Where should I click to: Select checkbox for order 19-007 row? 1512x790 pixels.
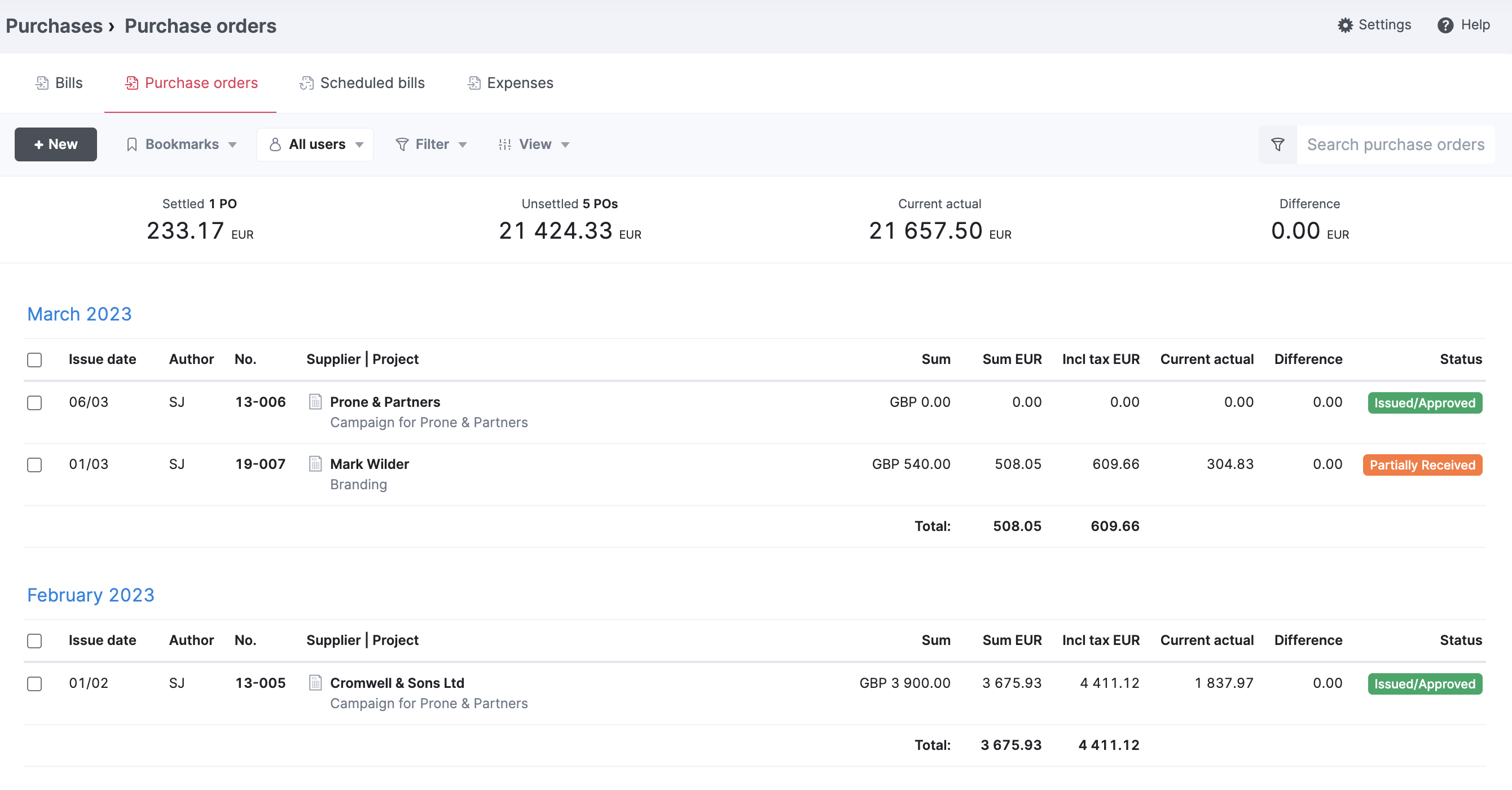point(34,466)
